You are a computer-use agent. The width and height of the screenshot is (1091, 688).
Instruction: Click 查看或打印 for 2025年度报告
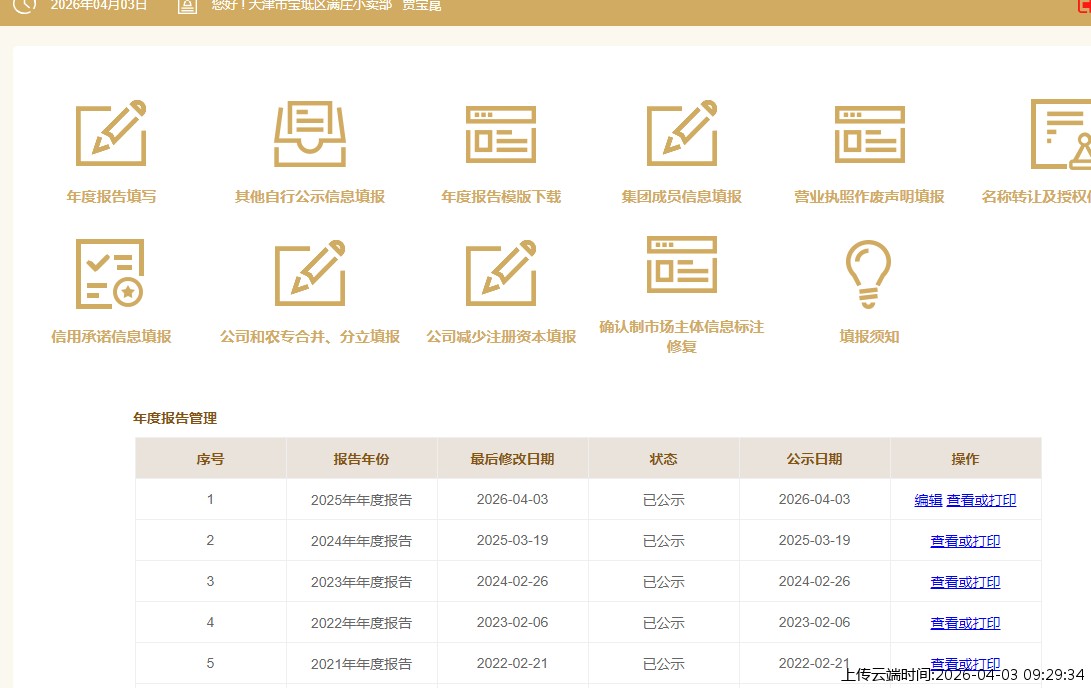click(981, 500)
